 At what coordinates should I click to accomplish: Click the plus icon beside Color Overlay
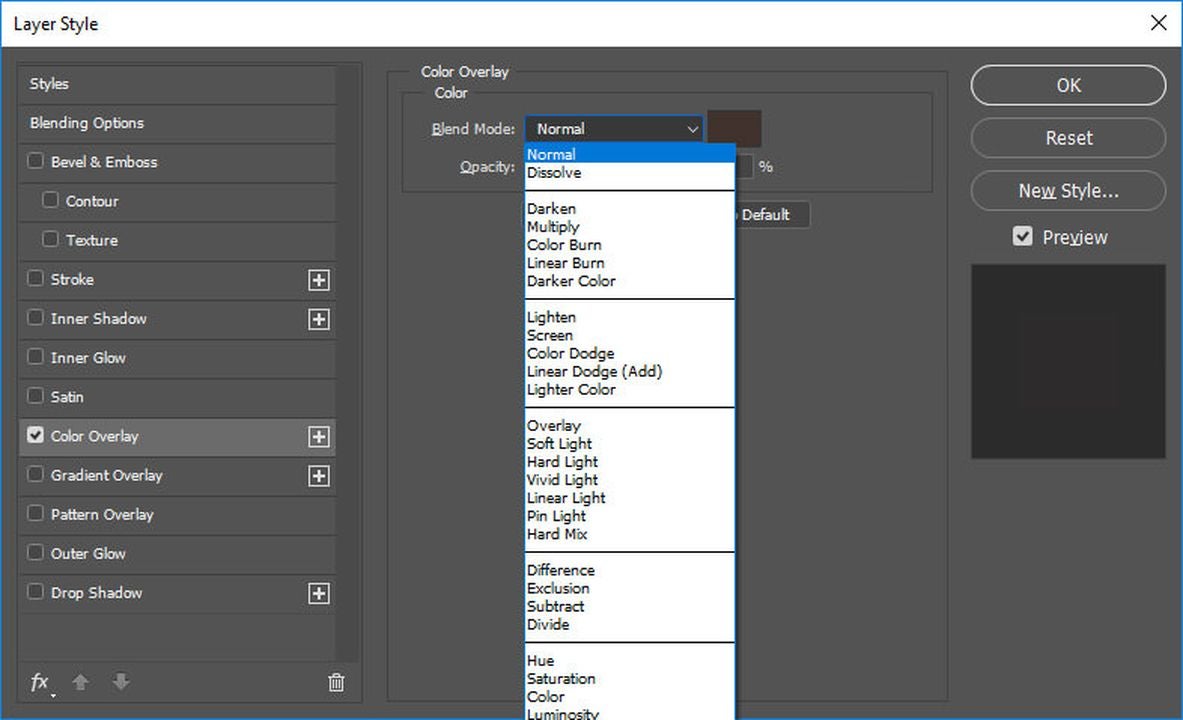pos(318,436)
